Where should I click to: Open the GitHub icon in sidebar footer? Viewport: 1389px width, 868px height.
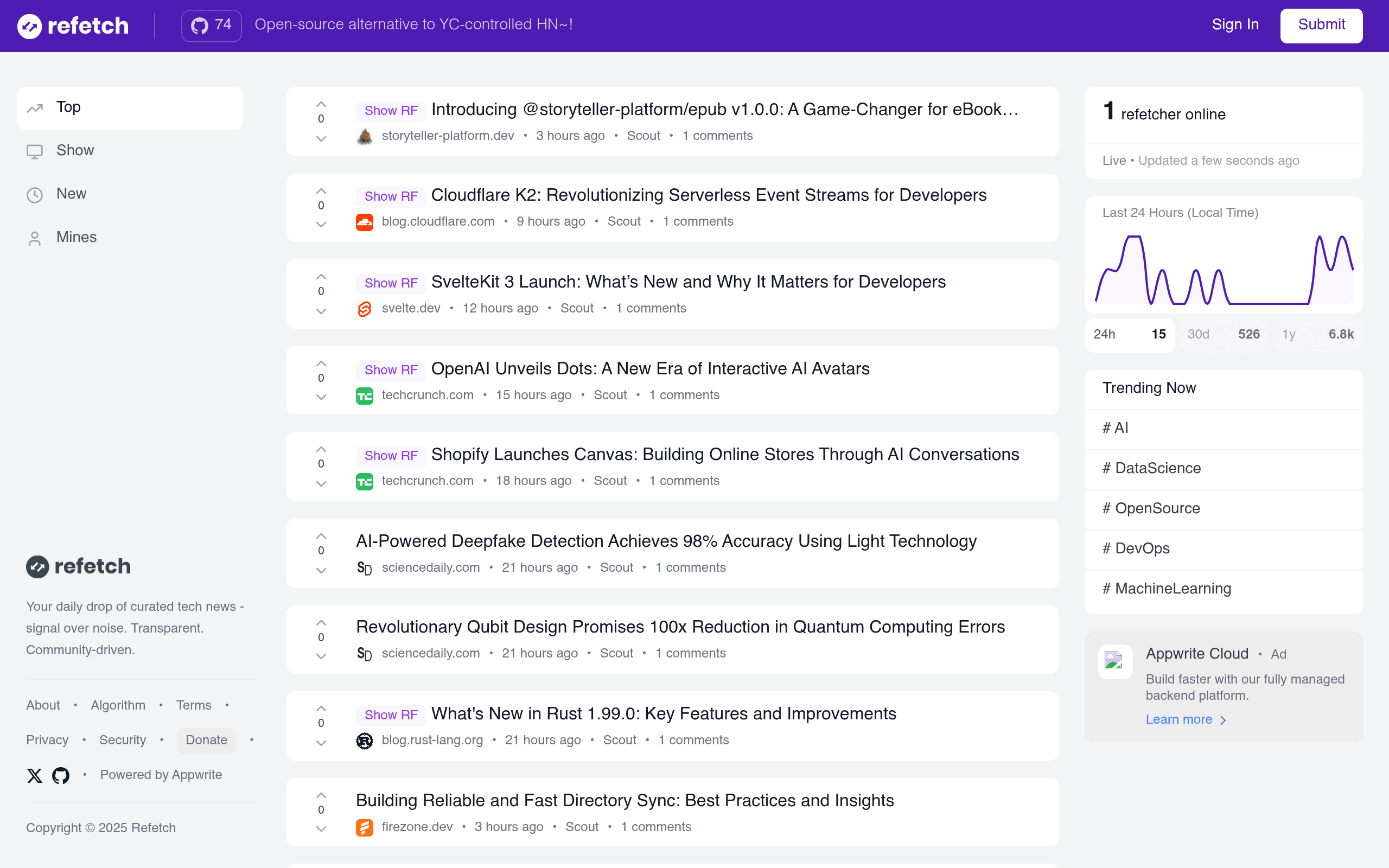point(61,776)
